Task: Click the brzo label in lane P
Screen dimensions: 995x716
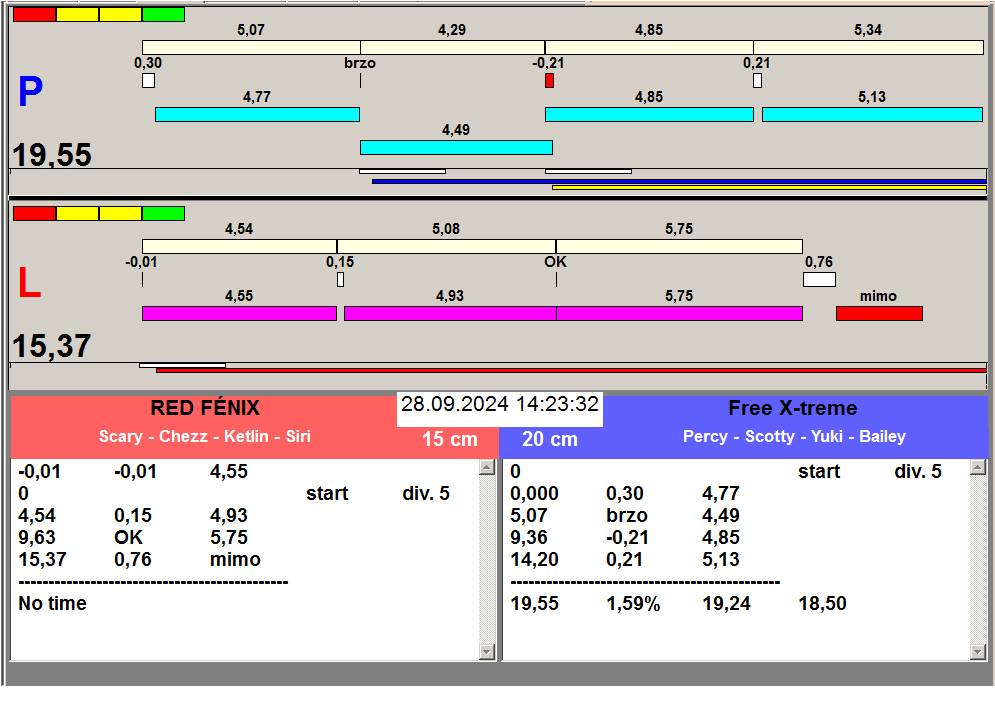Action: [x=360, y=63]
